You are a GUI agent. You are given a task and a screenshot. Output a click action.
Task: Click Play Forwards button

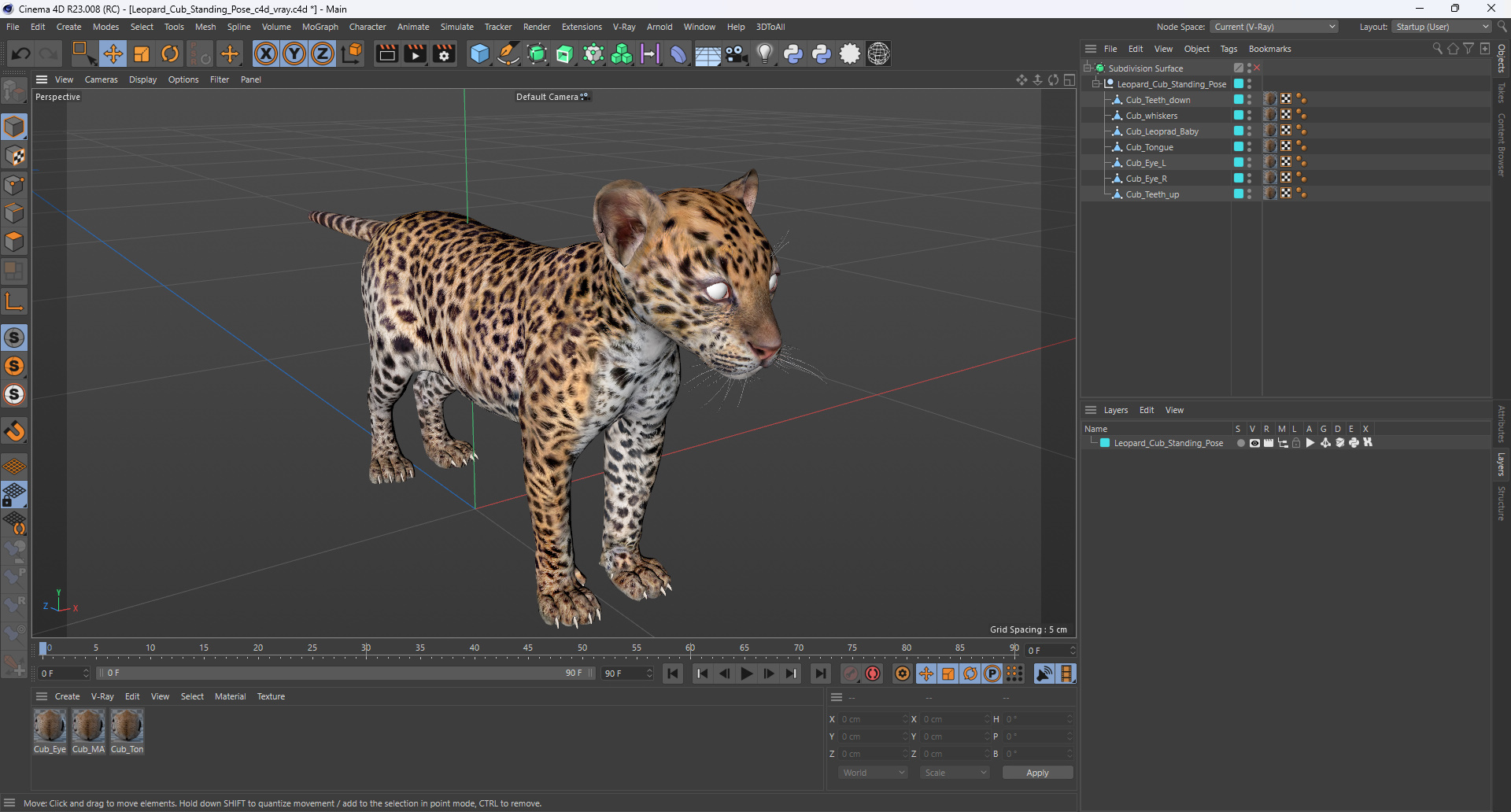(747, 674)
